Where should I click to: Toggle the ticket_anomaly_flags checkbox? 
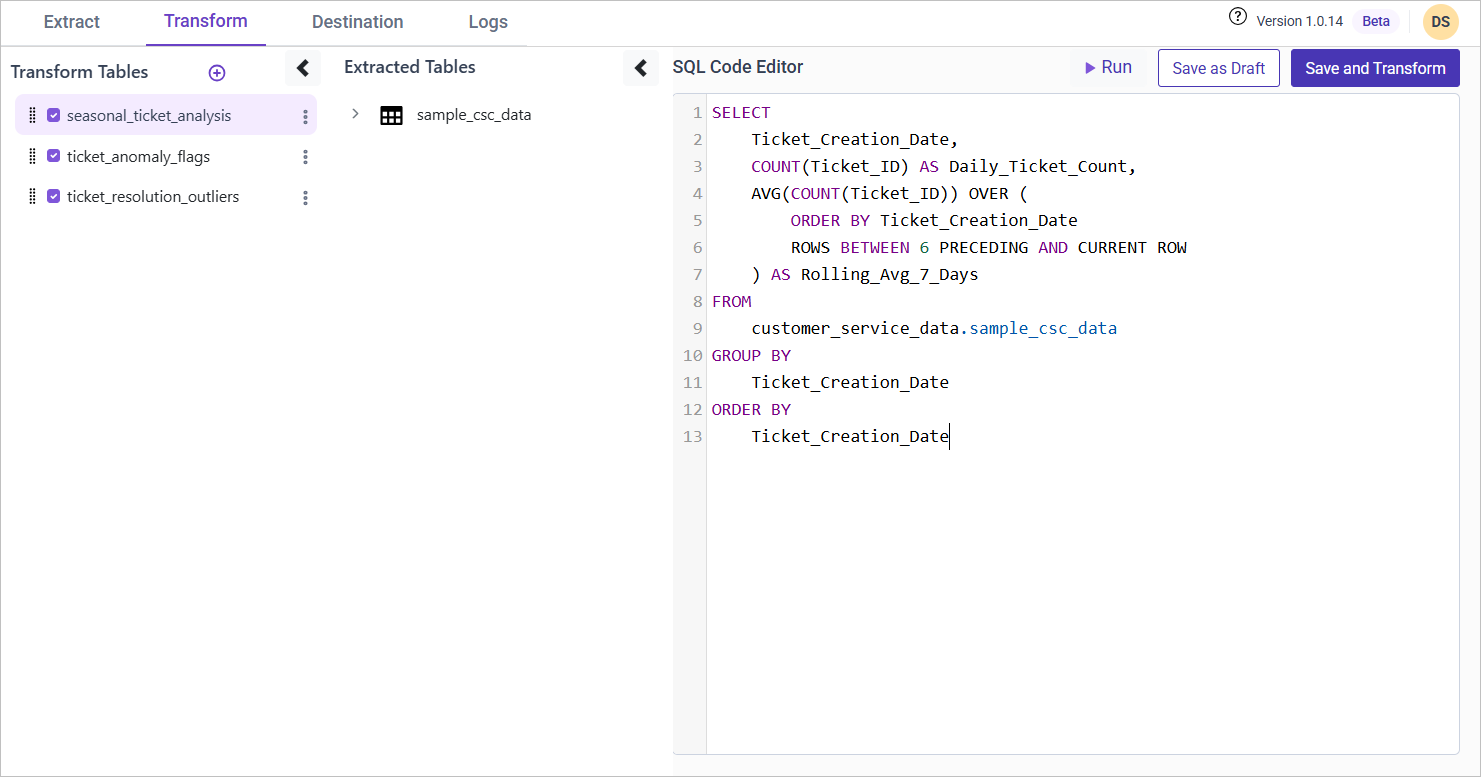pos(54,156)
